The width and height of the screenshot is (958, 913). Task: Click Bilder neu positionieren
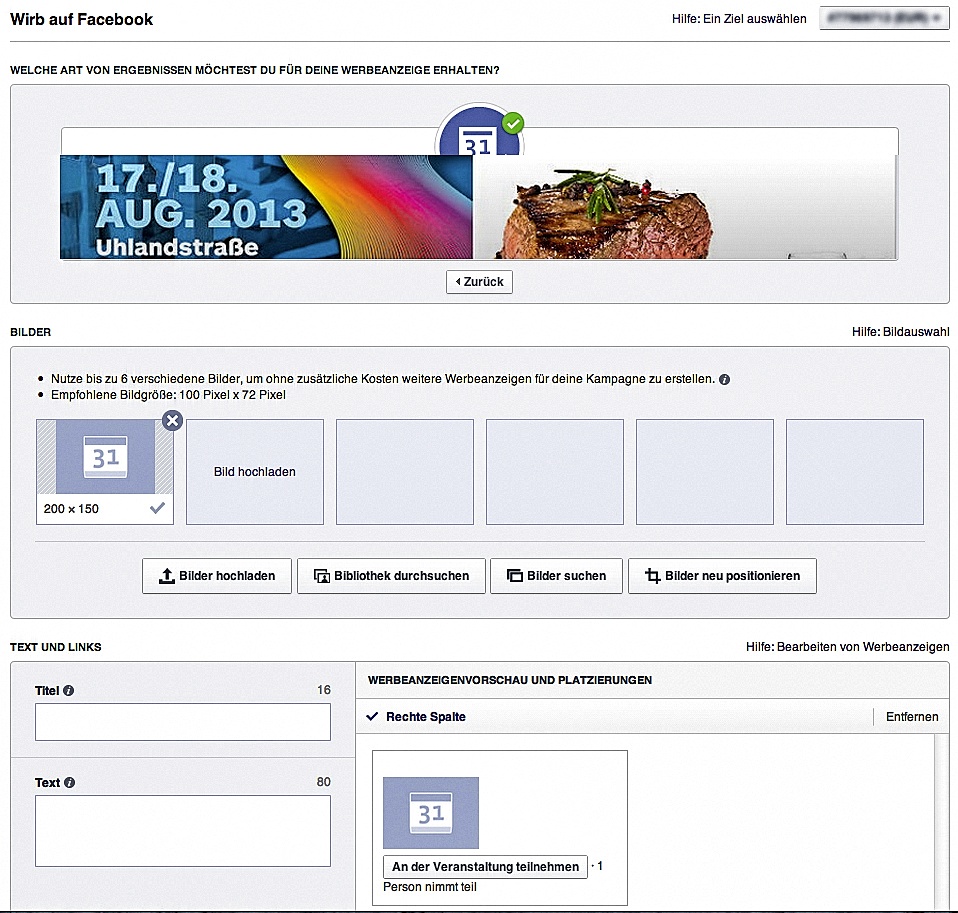[x=722, y=576]
